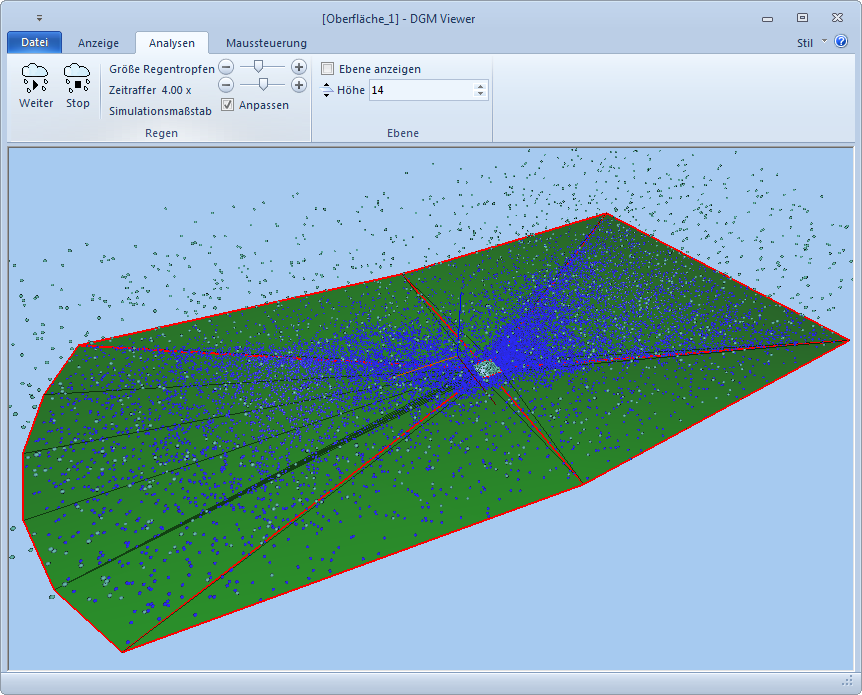This screenshot has width=862, height=695.
Task: Open the Datei menu
Action: tap(34, 43)
